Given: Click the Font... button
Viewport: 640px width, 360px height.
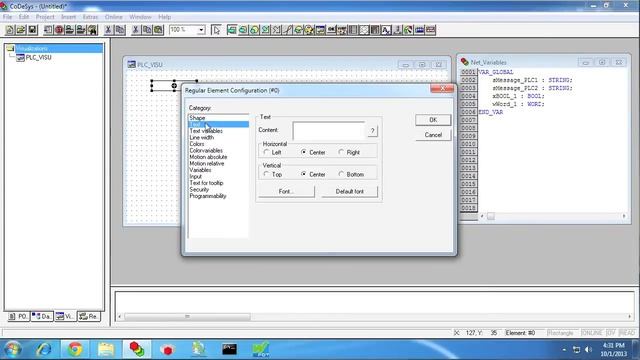Looking at the screenshot, I should coord(286,191).
